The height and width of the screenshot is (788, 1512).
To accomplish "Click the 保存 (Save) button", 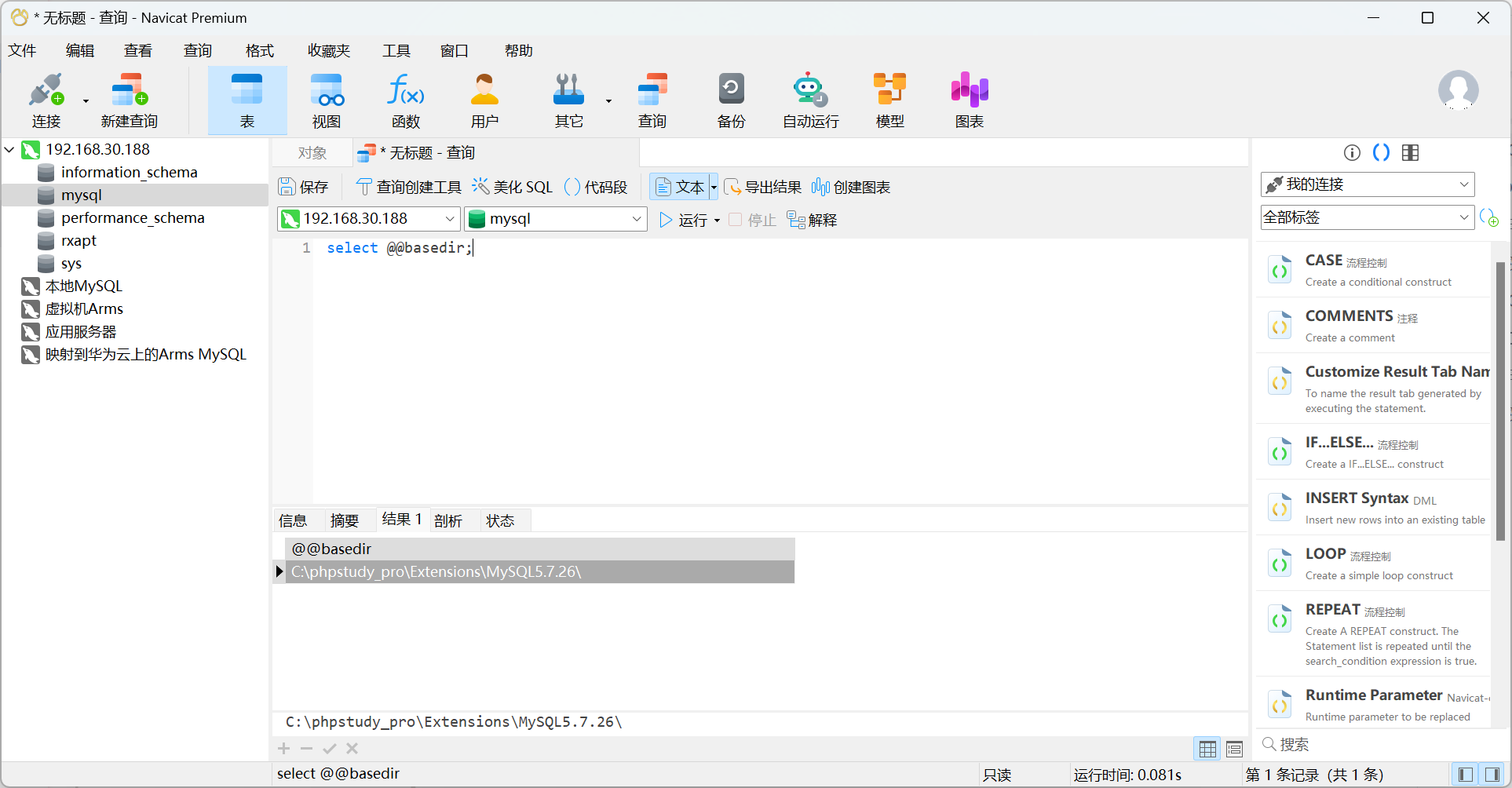I will click(x=304, y=187).
